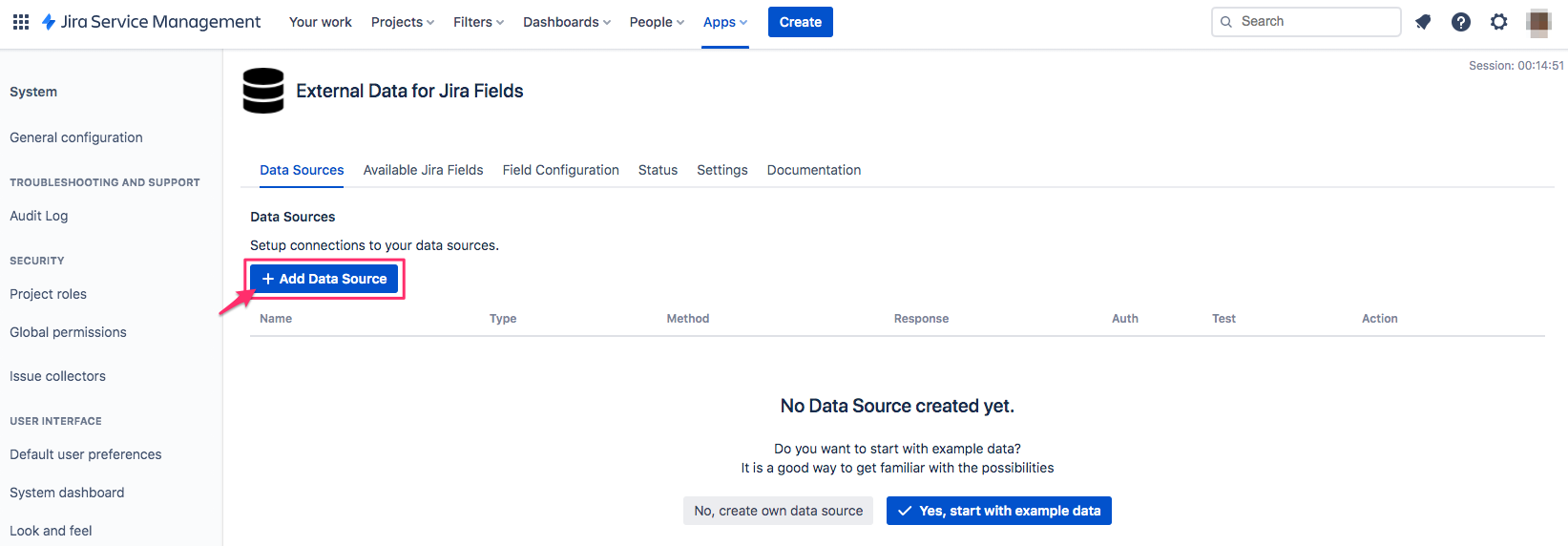This screenshot has width=1568, height=546.
Task: Click the Add Data Source button
Action: click(324, 279)
